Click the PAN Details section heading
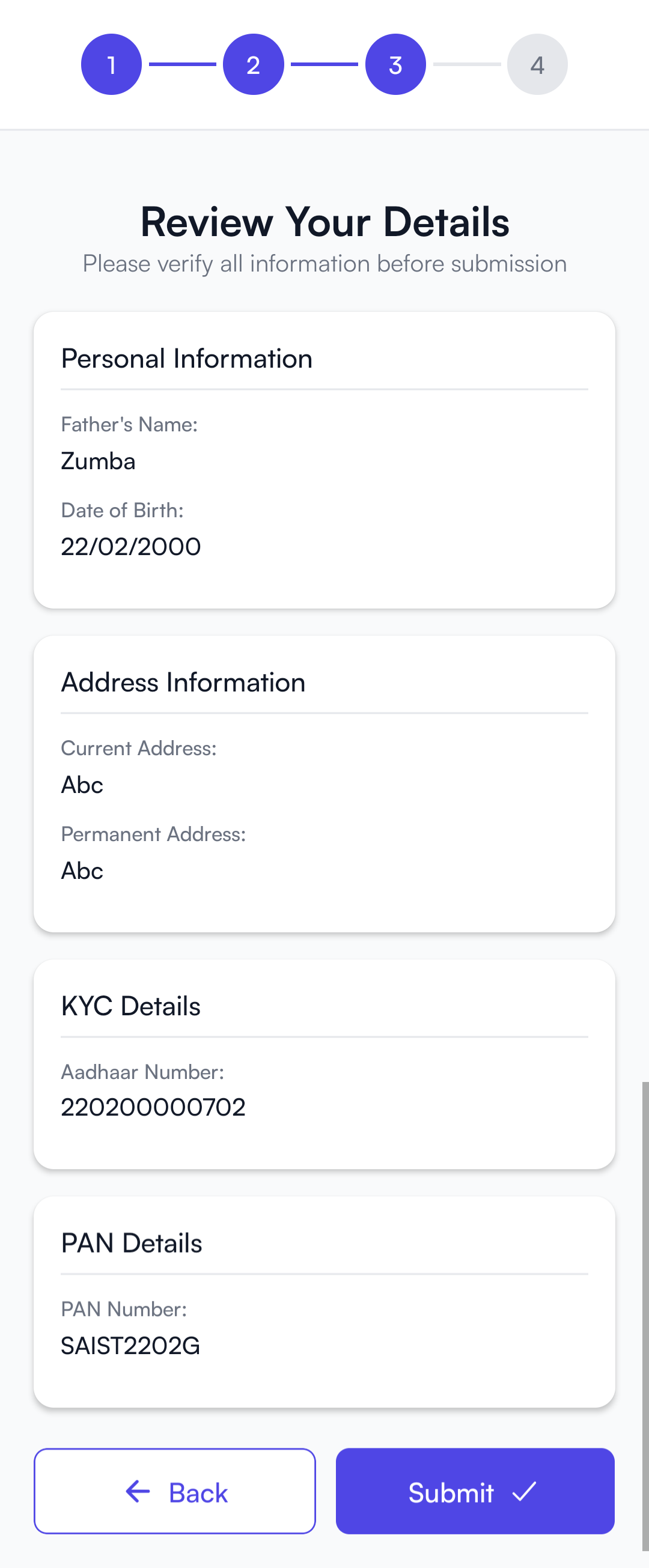649x1568 pixels. click(131, 1243)
